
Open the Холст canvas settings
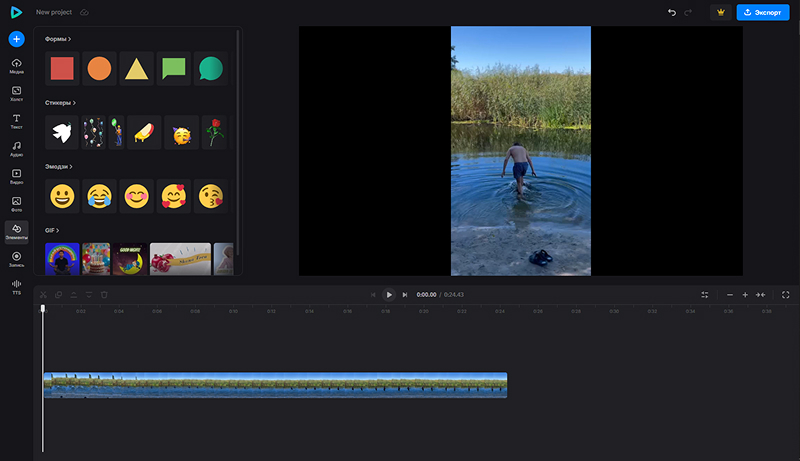16,94
